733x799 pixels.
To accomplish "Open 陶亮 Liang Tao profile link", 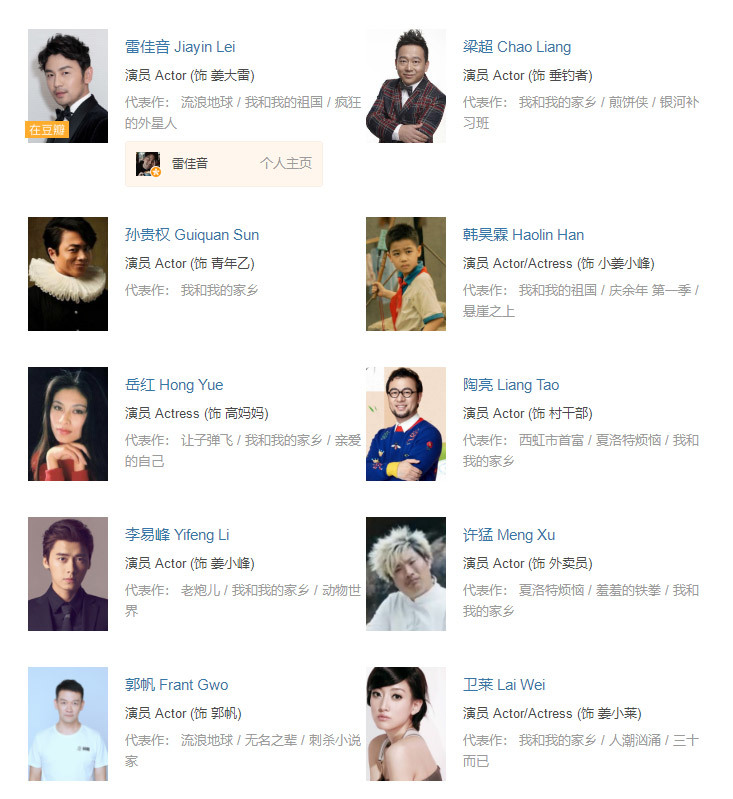I will click(511, 385).
